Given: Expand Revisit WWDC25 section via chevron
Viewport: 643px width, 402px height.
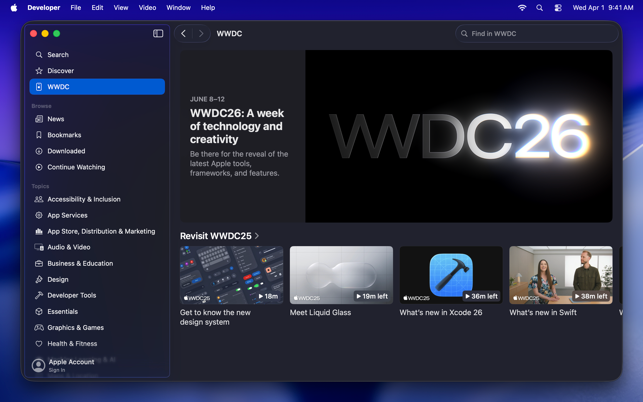Looking at the screenshot, I should tap(257, 236).
